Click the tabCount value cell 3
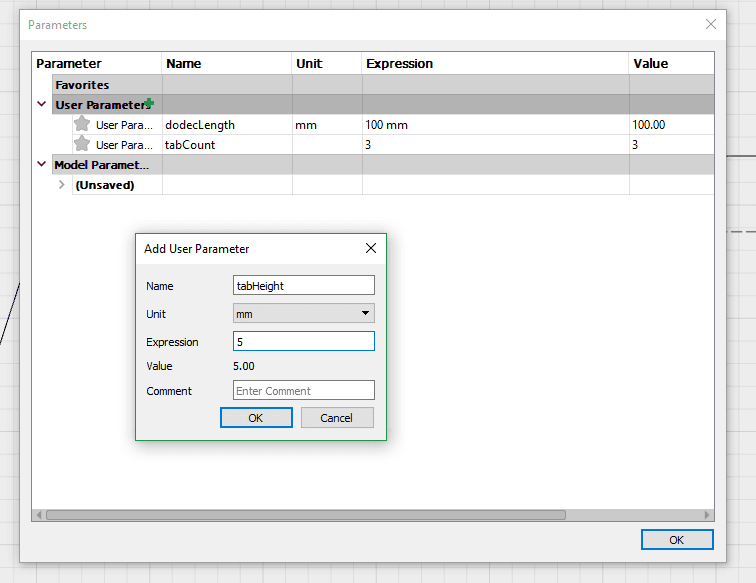 pos(672,145)
